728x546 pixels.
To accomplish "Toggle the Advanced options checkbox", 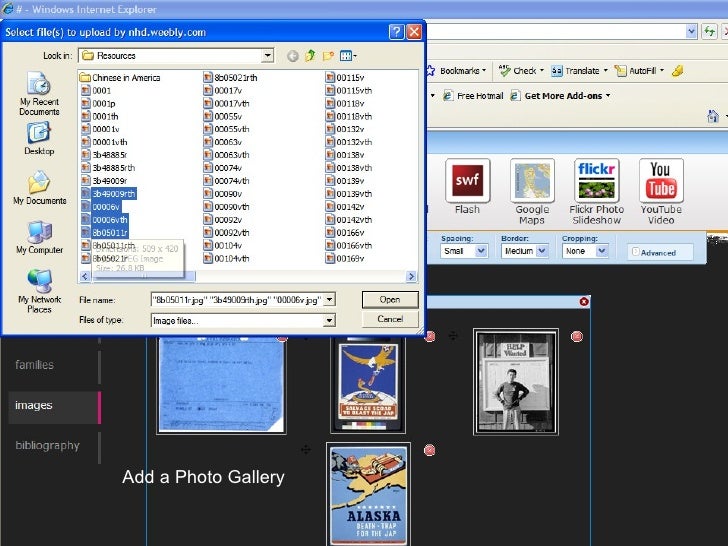I will pos(634,253).
